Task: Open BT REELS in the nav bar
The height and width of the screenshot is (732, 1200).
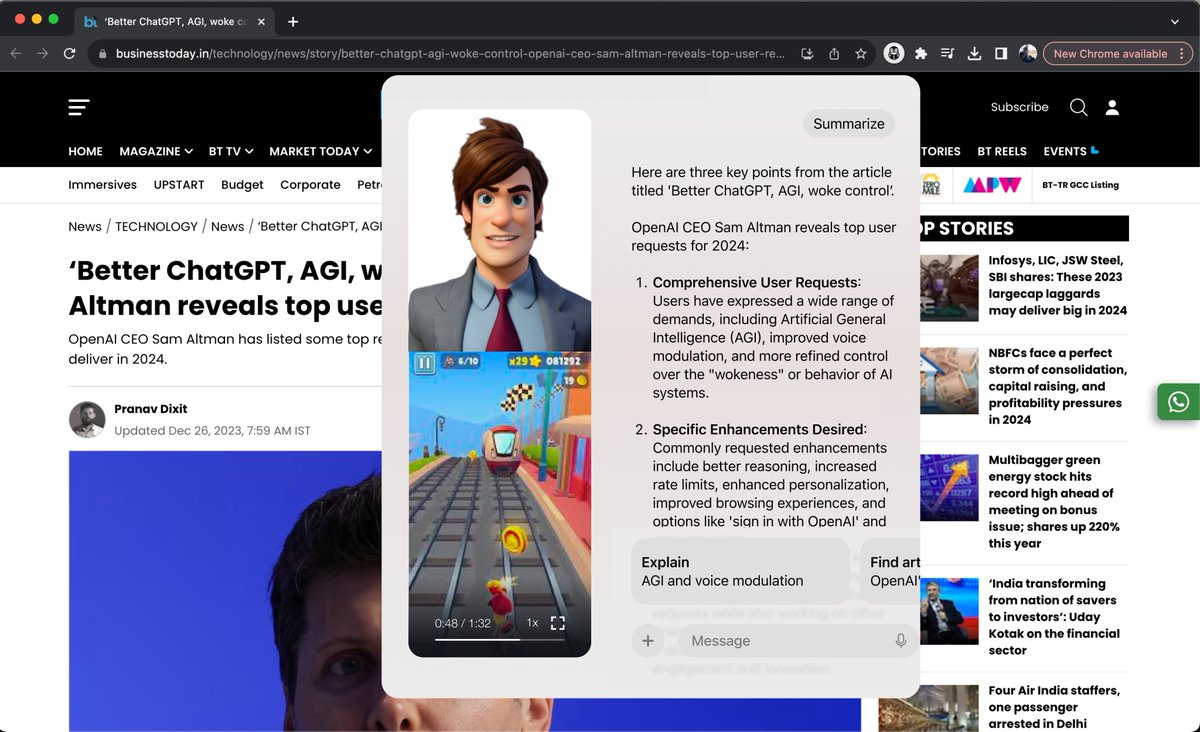Action: pyautogui.click(x=1002, y=151)
